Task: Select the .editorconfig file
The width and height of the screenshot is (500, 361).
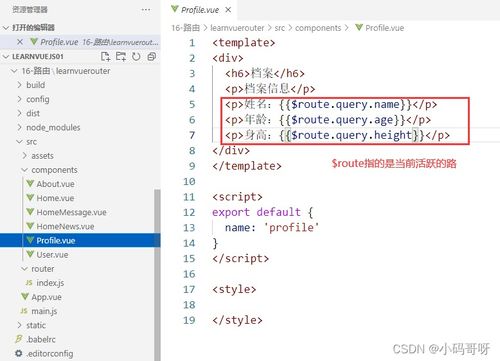Action: (x=50, y=354)
